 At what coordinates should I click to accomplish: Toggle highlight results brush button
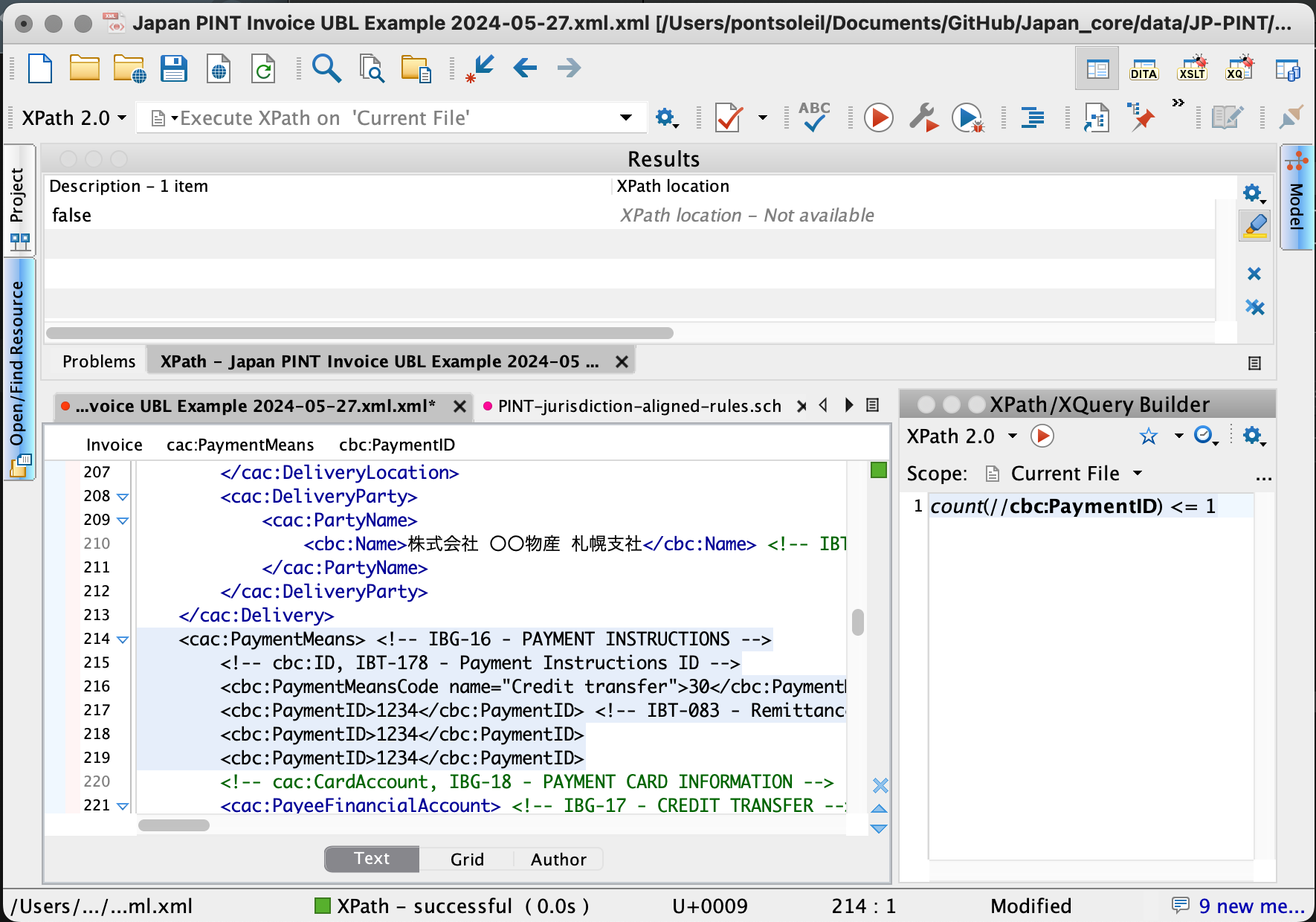click(1254, 226)
